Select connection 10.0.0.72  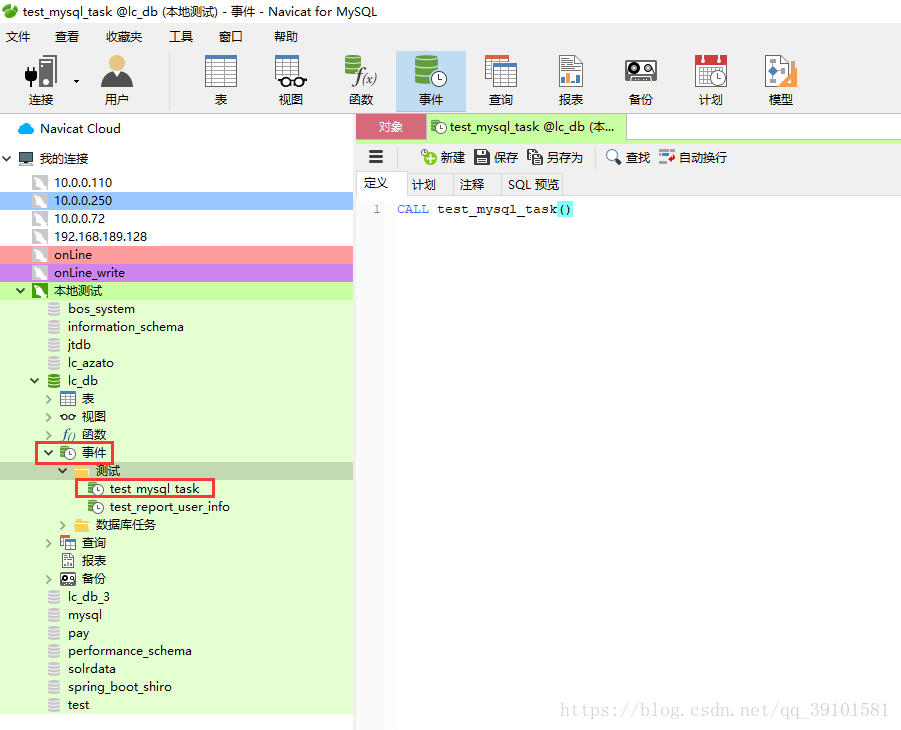[x=79, y=218]
